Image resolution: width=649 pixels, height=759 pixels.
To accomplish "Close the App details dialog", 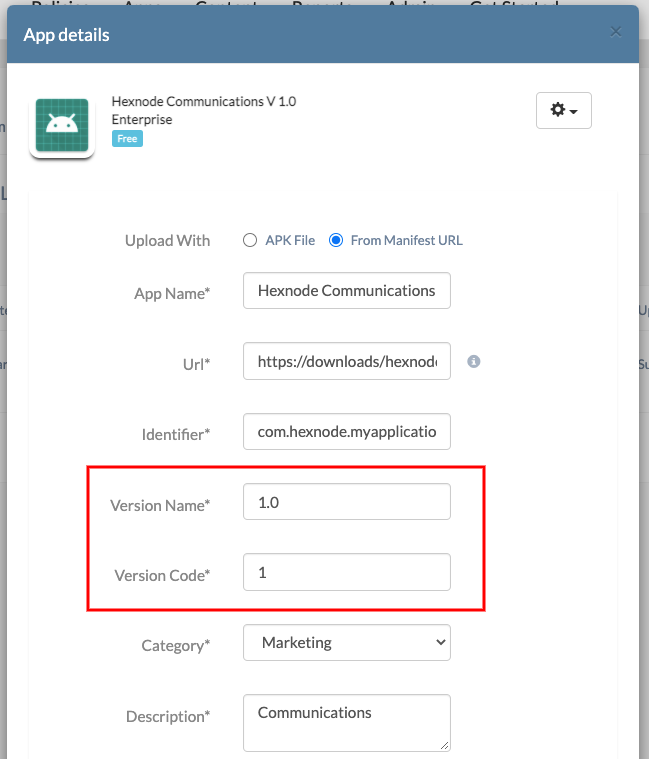I will (x=616, y=32).
